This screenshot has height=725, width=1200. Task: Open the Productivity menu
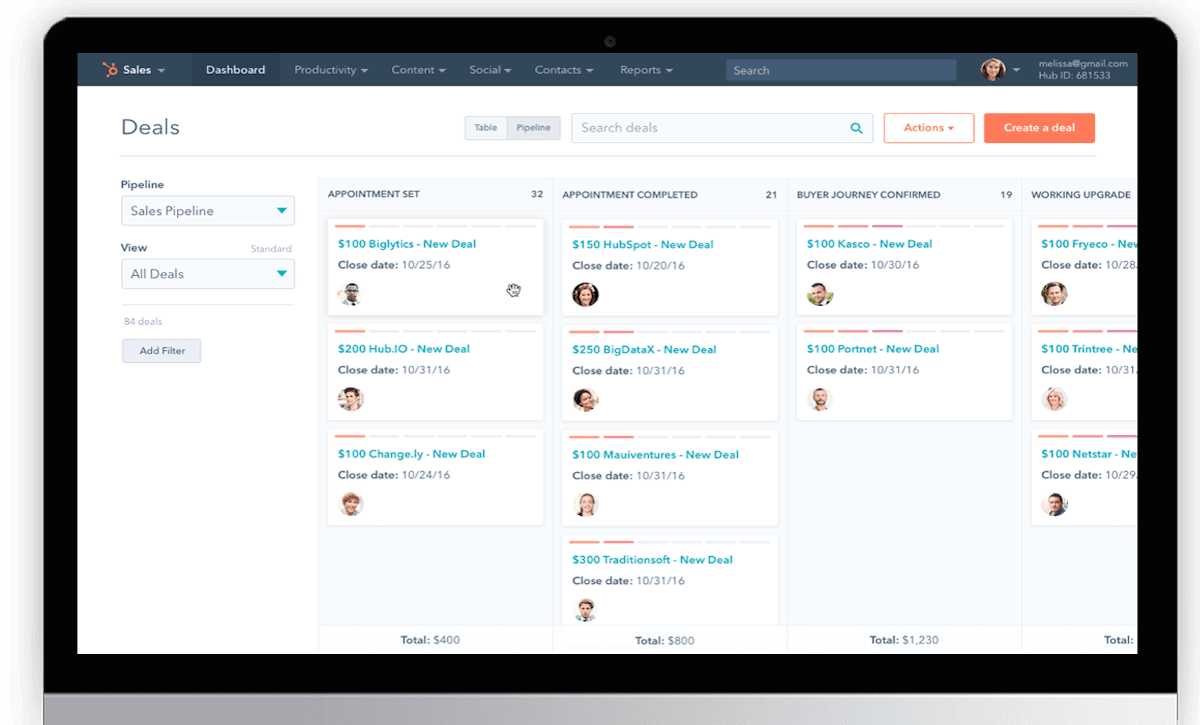[331, 70]
